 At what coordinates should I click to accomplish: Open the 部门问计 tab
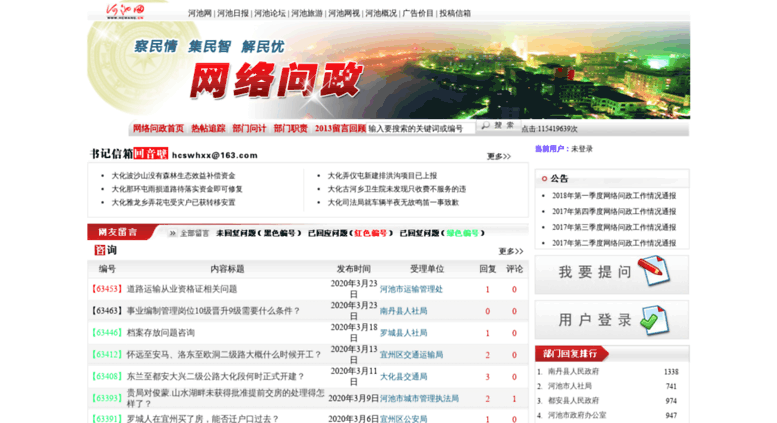[x=249, y=129]
